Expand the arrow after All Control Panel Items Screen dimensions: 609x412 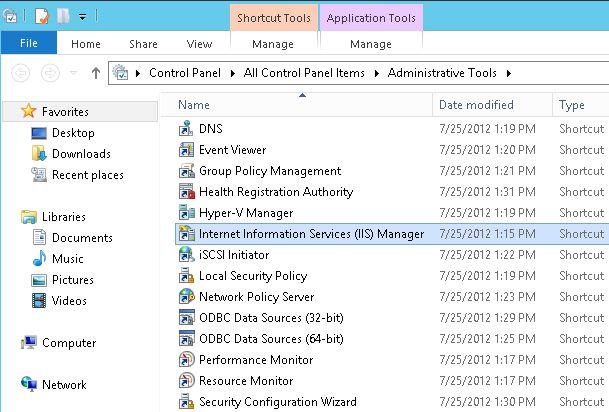coord(376,73)
